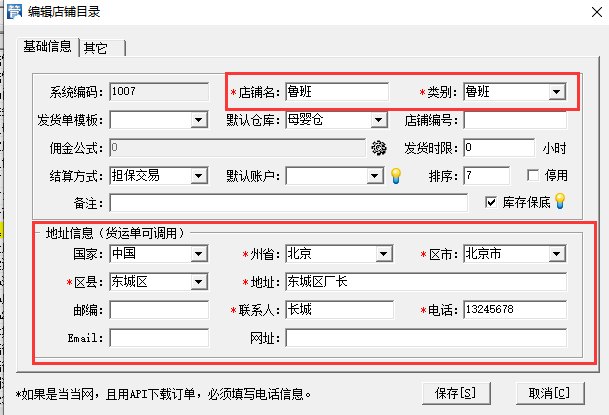
Task: Expand the 区县 dropdown showing 东城区
Action: pos(198,282)
